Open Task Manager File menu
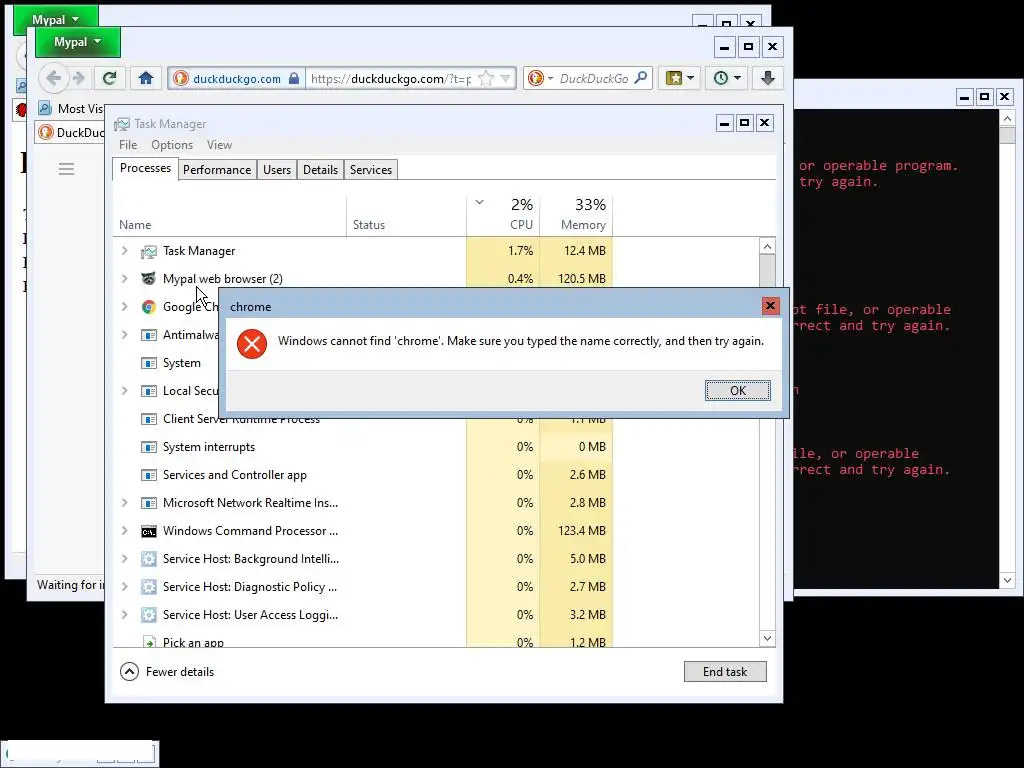Image resolution: width=1024 pixels, height=768 pixels. tap(128, 145)
